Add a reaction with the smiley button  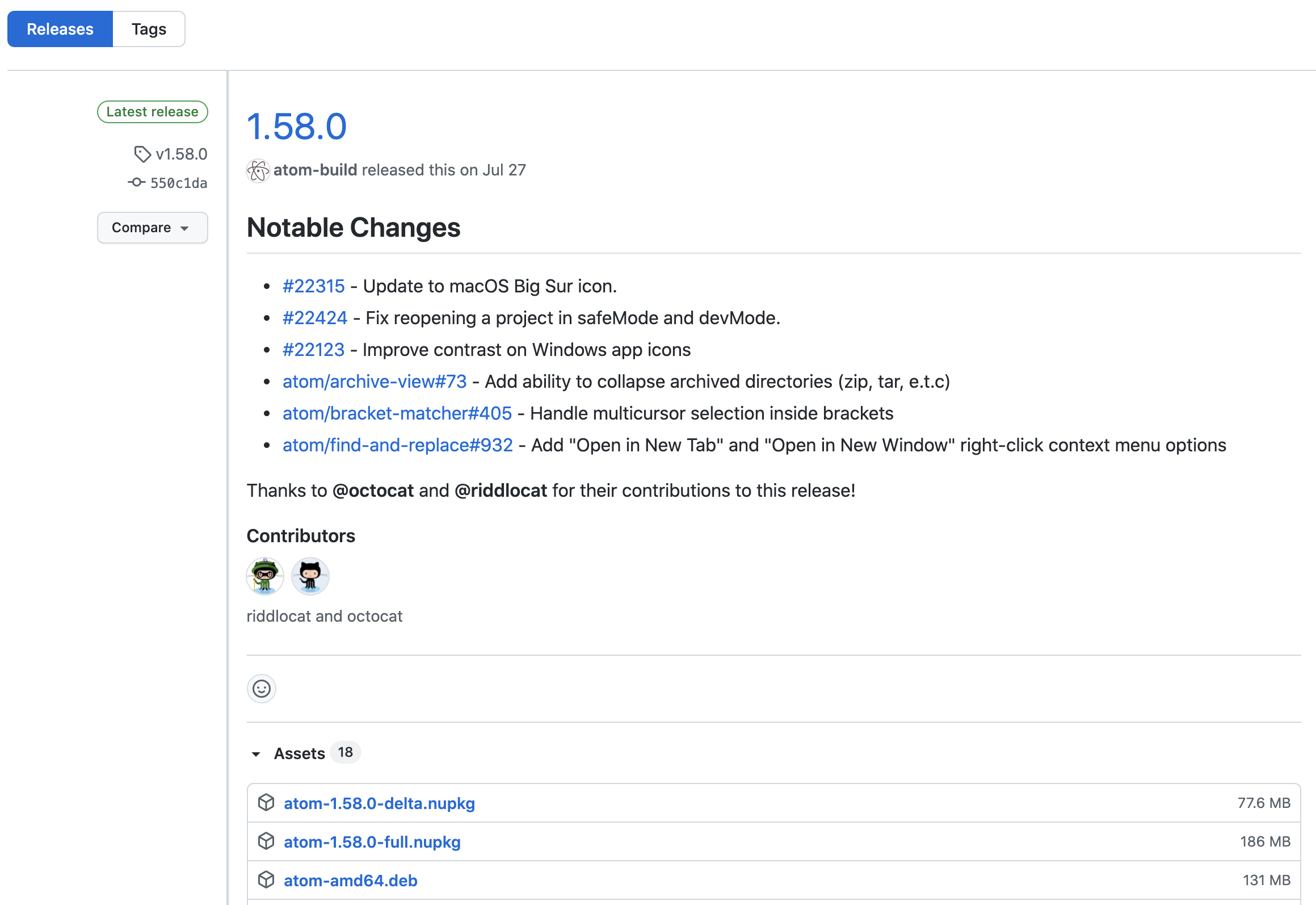(262, 689)
